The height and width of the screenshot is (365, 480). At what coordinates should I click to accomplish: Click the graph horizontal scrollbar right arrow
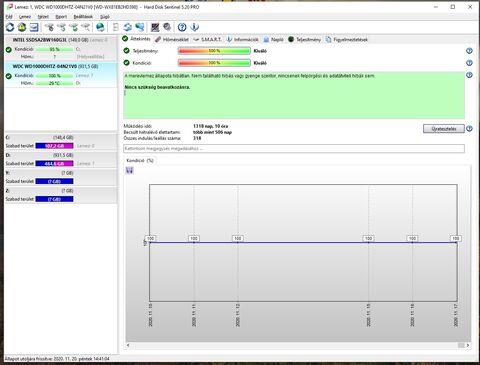point(468,345)
